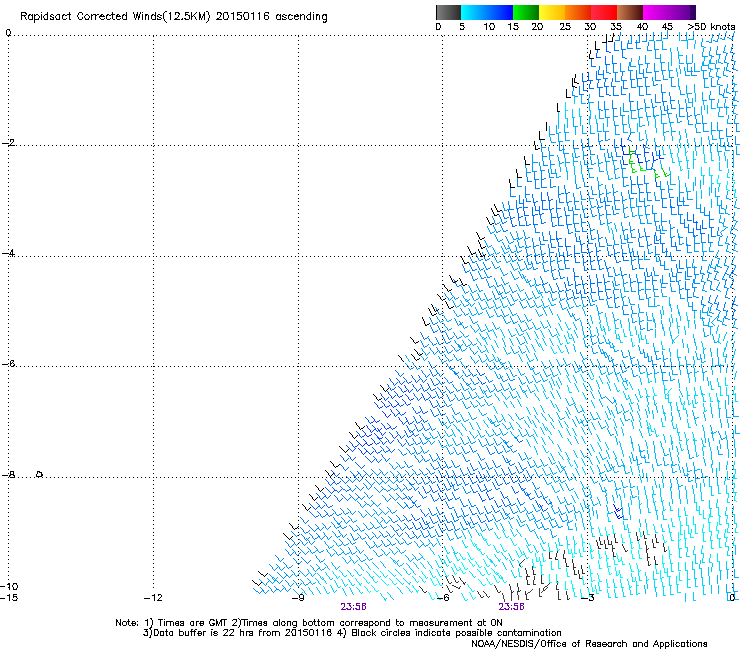Click the cyan-to-blue 5-15 knots legend segment
This screenshot has width=740, height=650.
487,12
